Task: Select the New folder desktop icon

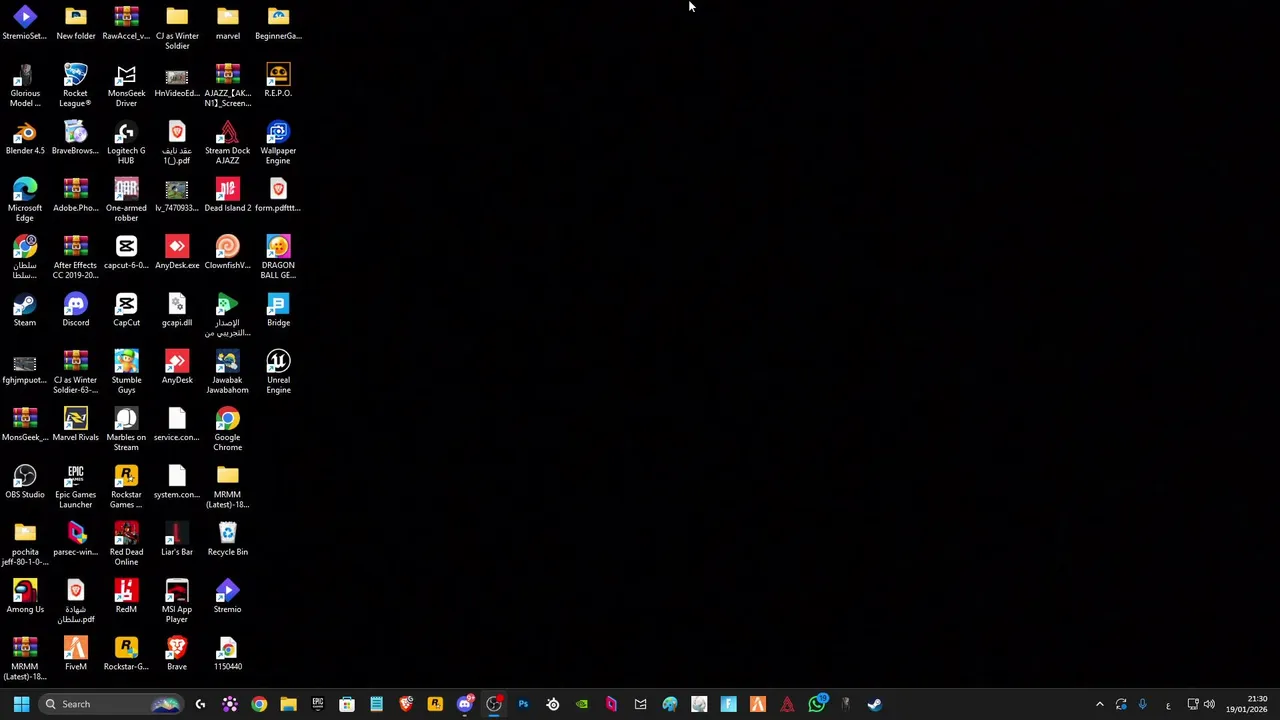Action: point(75,24)
